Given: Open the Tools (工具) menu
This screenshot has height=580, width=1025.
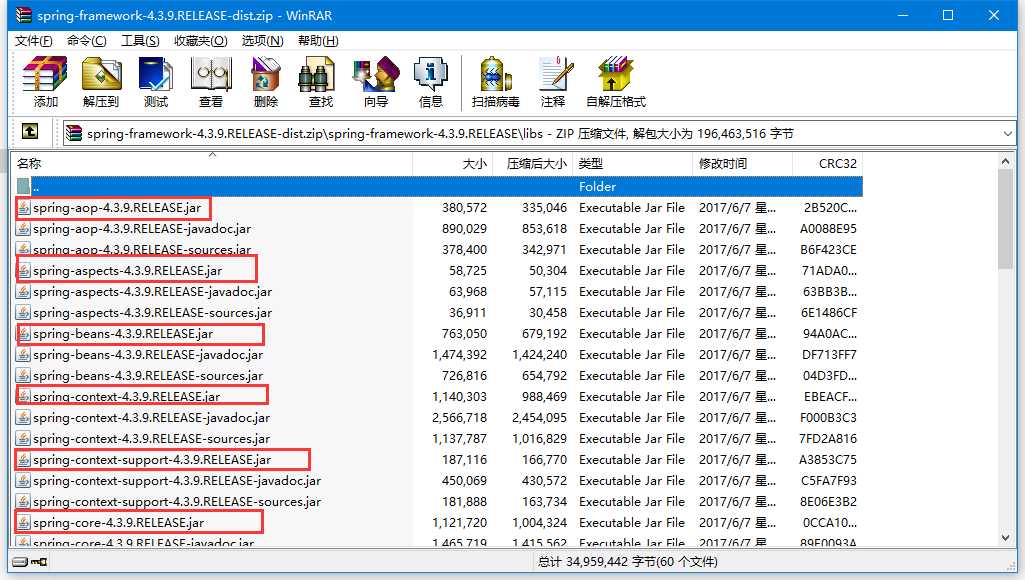Looking at the screenshot, I should [140, 41].
